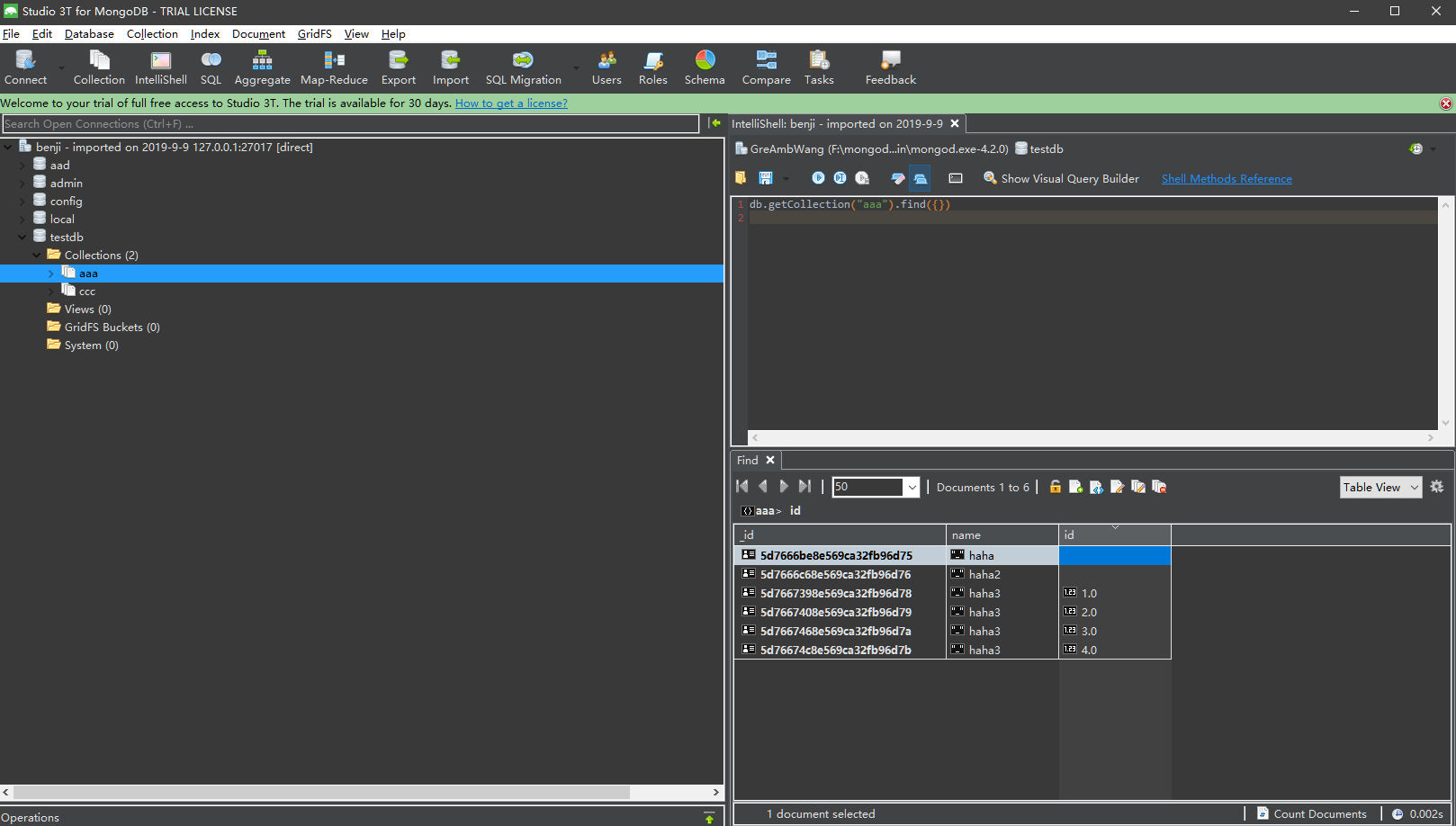Image resolution: width=1456 pixels, height=826 pixels.
Task: Open the Users management panel
Action: click(606, 67)
